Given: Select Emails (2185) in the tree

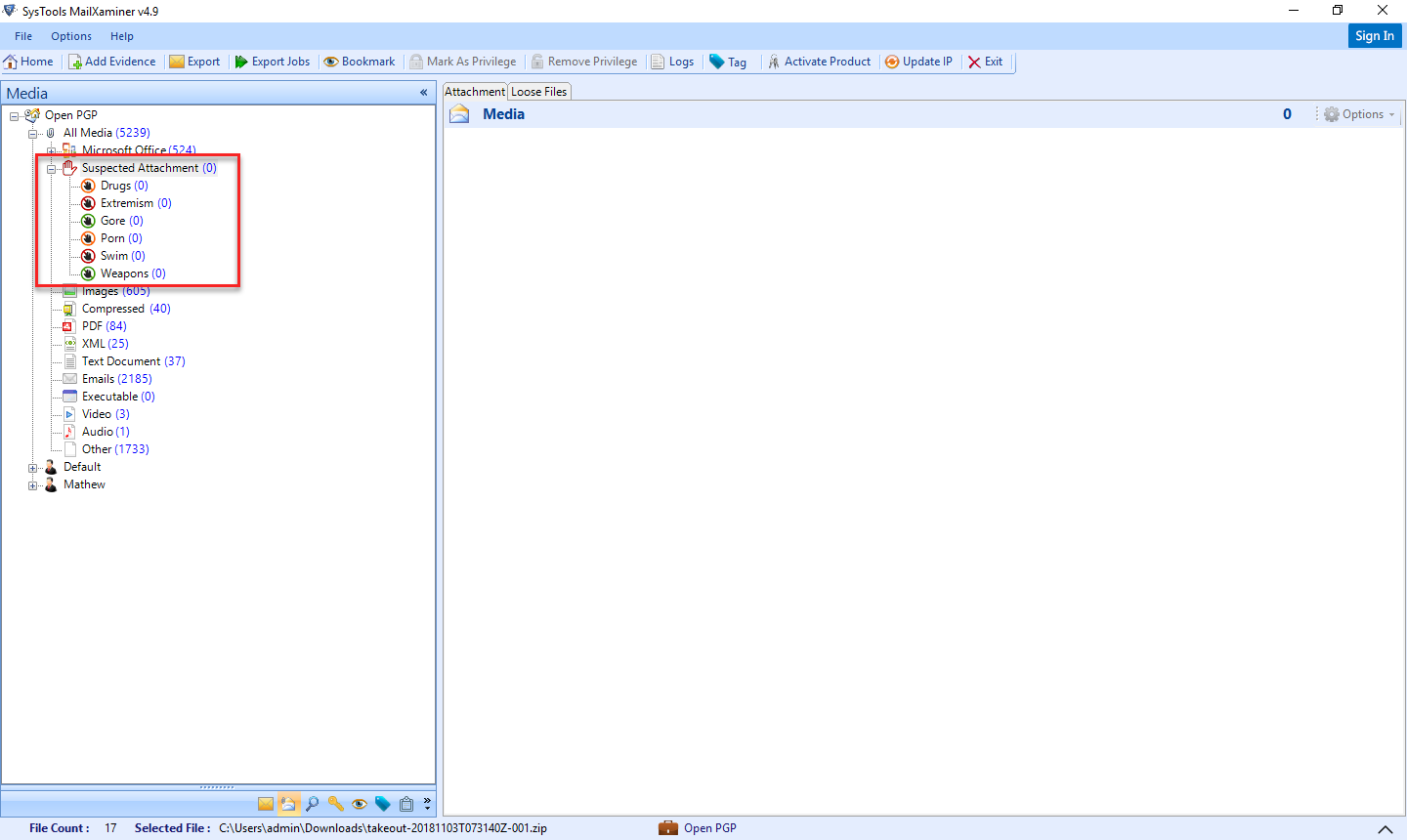Looking at the screenshot, I should (117, 379).
